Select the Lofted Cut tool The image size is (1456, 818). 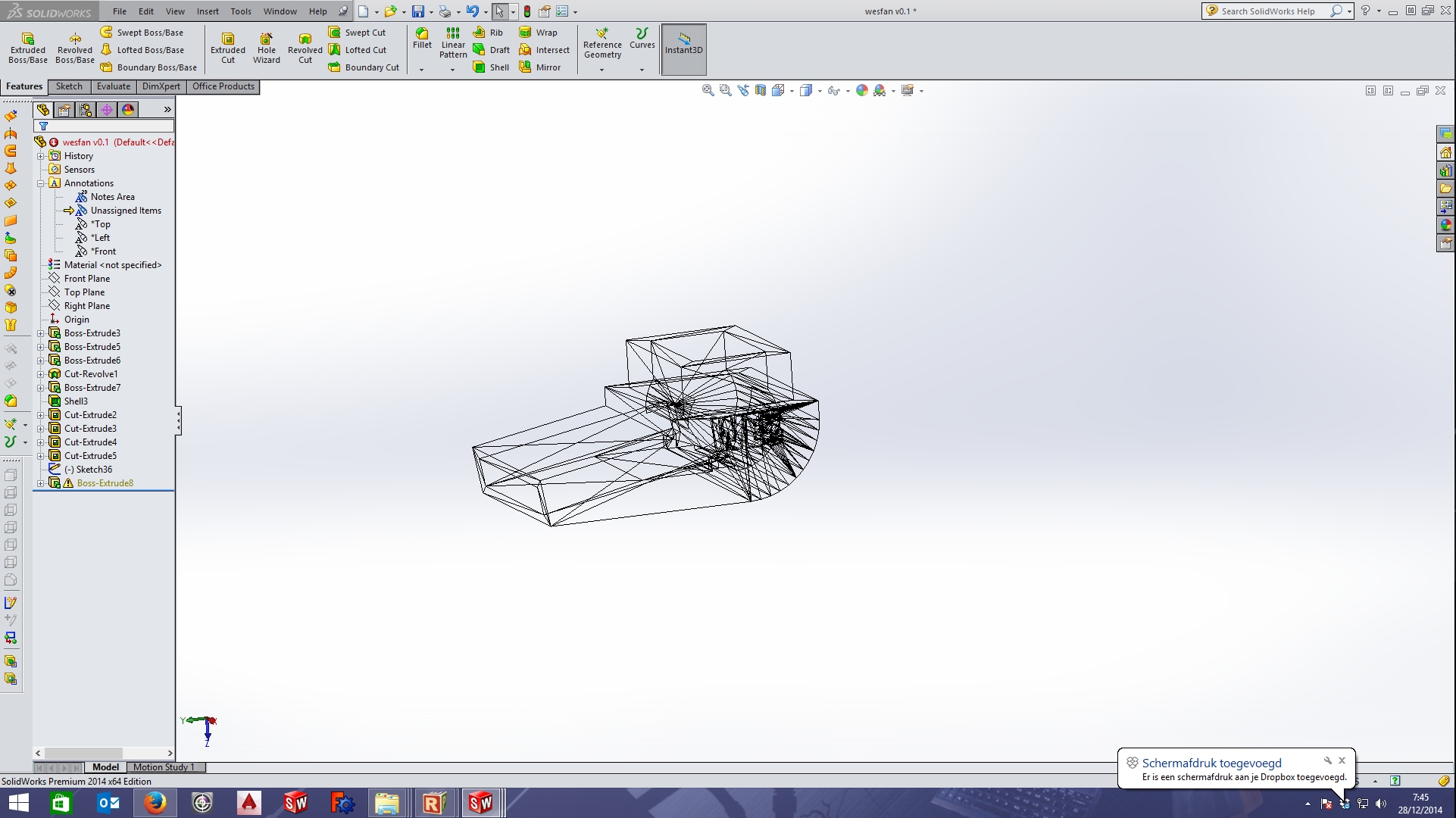[357, 50]
